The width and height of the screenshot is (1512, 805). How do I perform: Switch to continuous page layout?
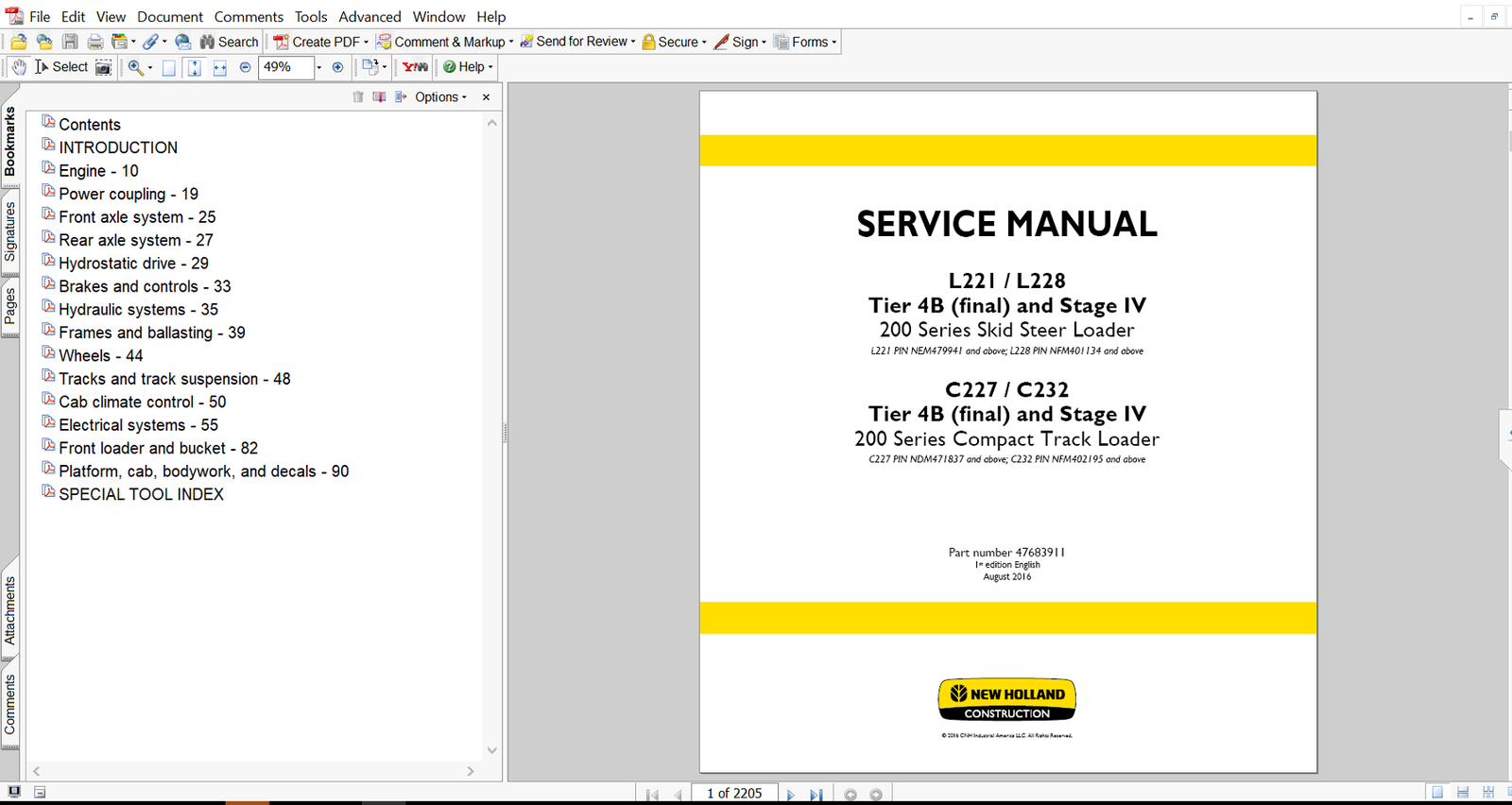1462,793
